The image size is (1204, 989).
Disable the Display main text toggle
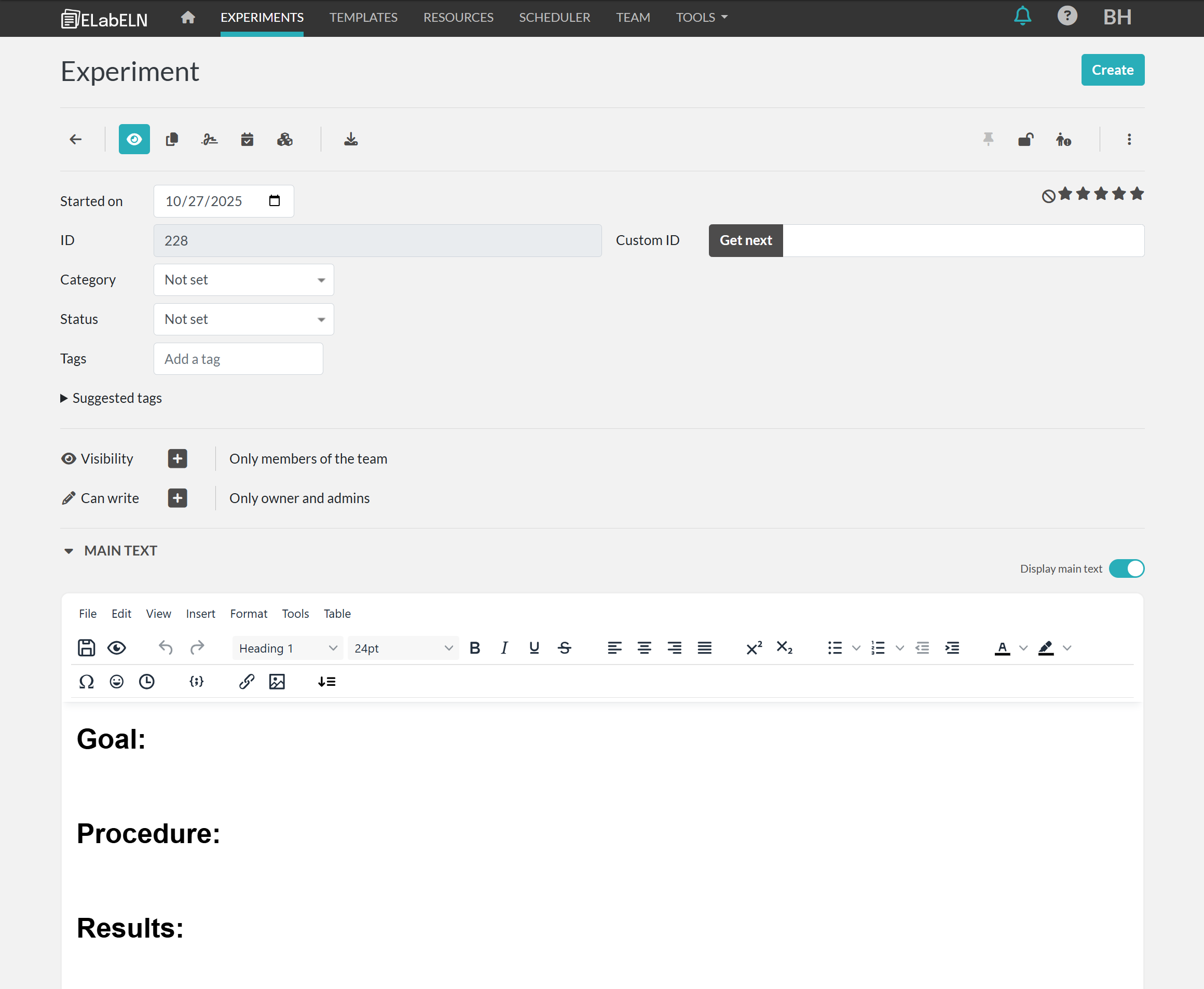coord(1127,568)
